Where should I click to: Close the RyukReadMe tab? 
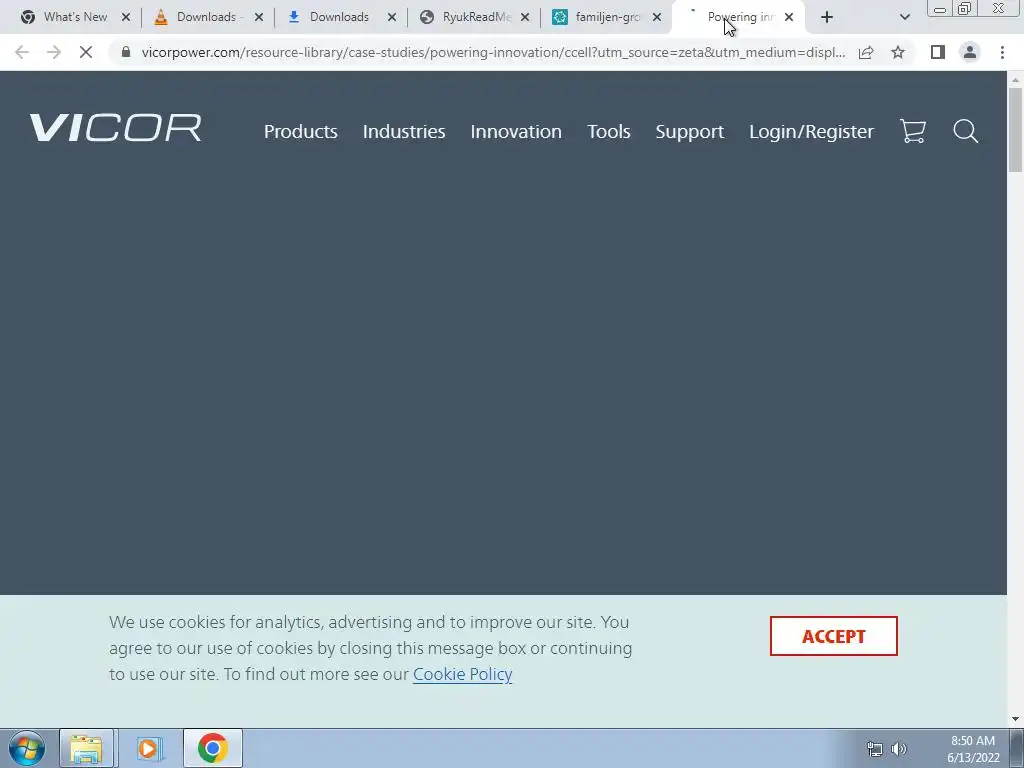(x=524, y=17)
